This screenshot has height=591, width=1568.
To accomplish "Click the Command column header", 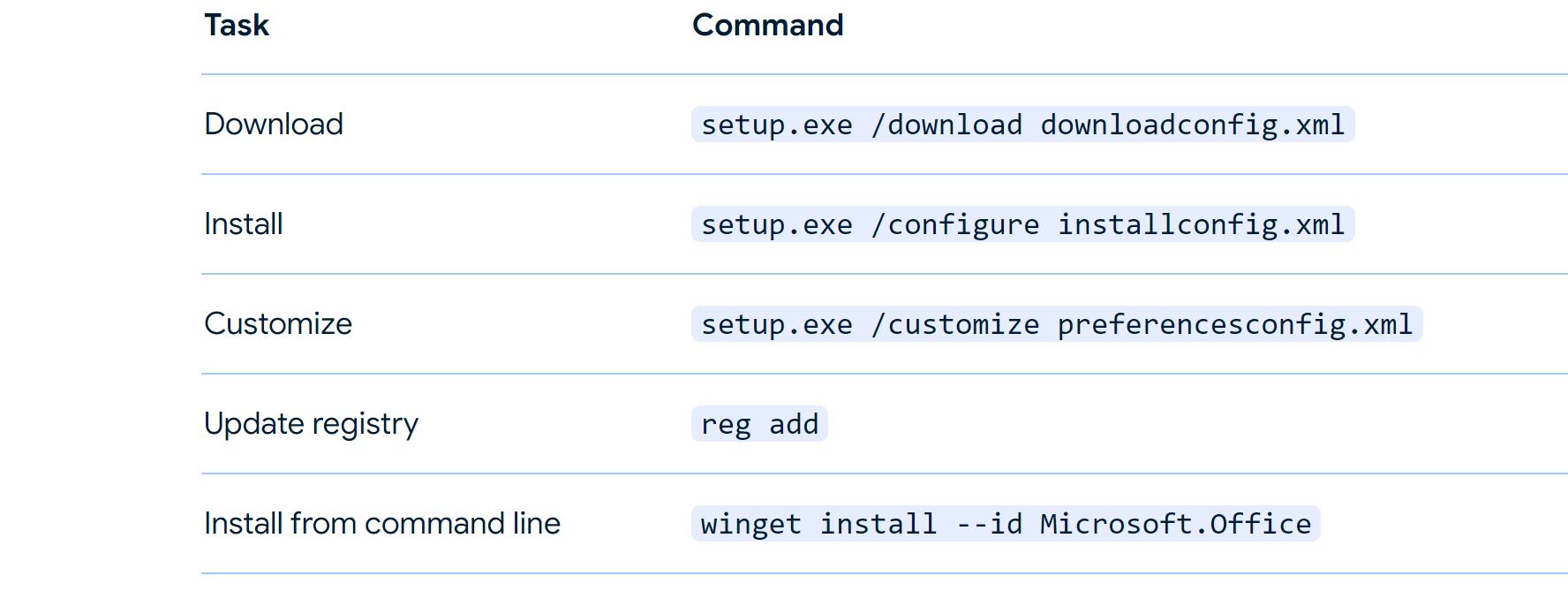I will tap(767, 25).
